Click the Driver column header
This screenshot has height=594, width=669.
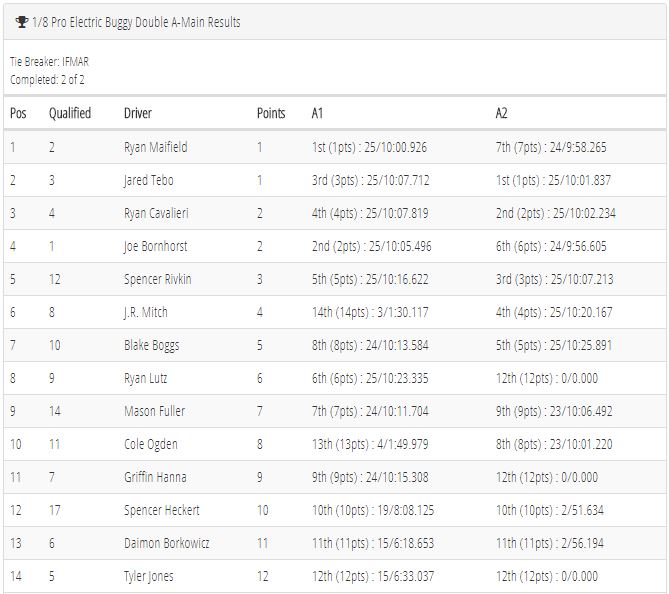[x=138, y=114]
